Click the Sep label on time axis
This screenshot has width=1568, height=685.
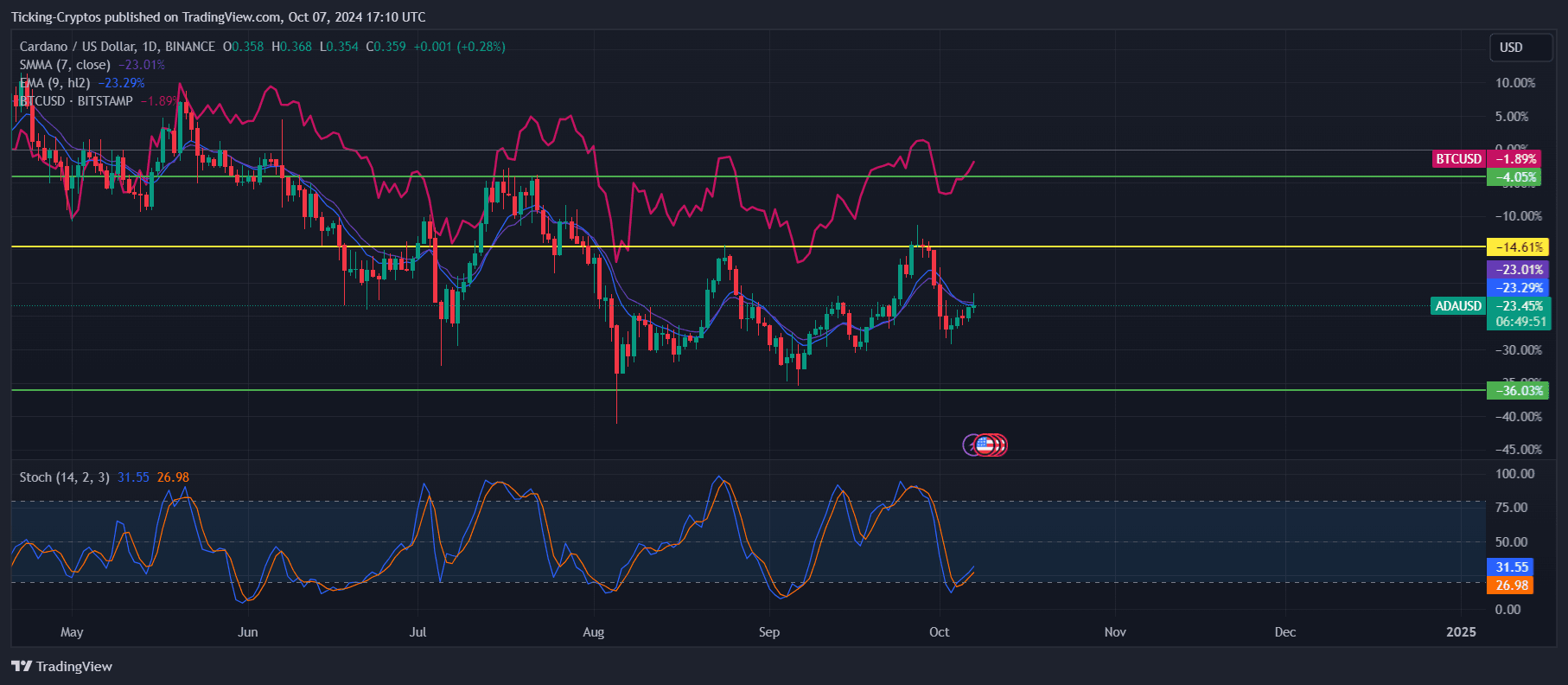(769, 632)
